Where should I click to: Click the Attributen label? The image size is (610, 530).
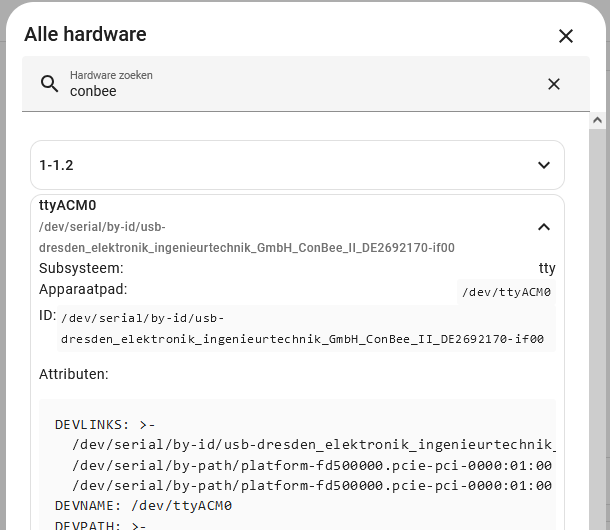click(x=74, y=374)
